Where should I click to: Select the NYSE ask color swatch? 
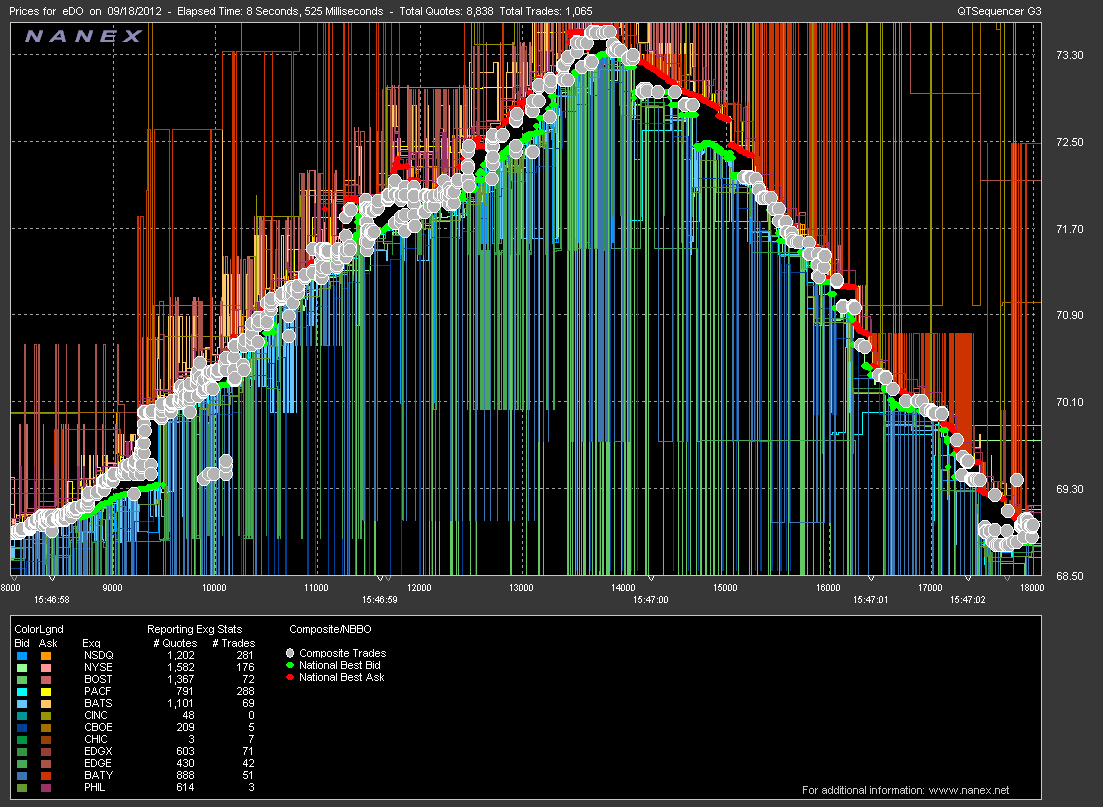tap(46, 668)
